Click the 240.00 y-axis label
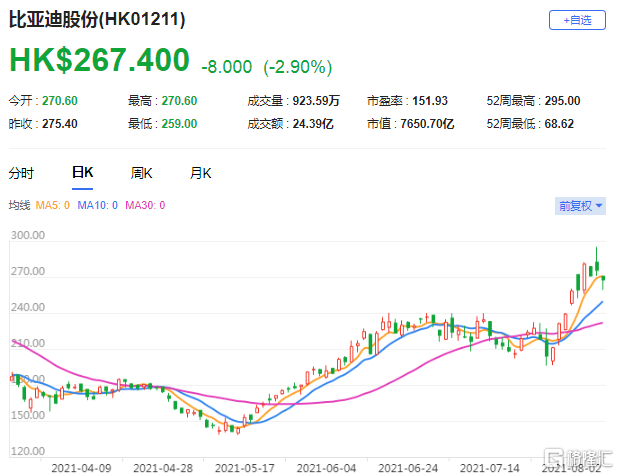The image size is (619, 475). click(28, 307)
